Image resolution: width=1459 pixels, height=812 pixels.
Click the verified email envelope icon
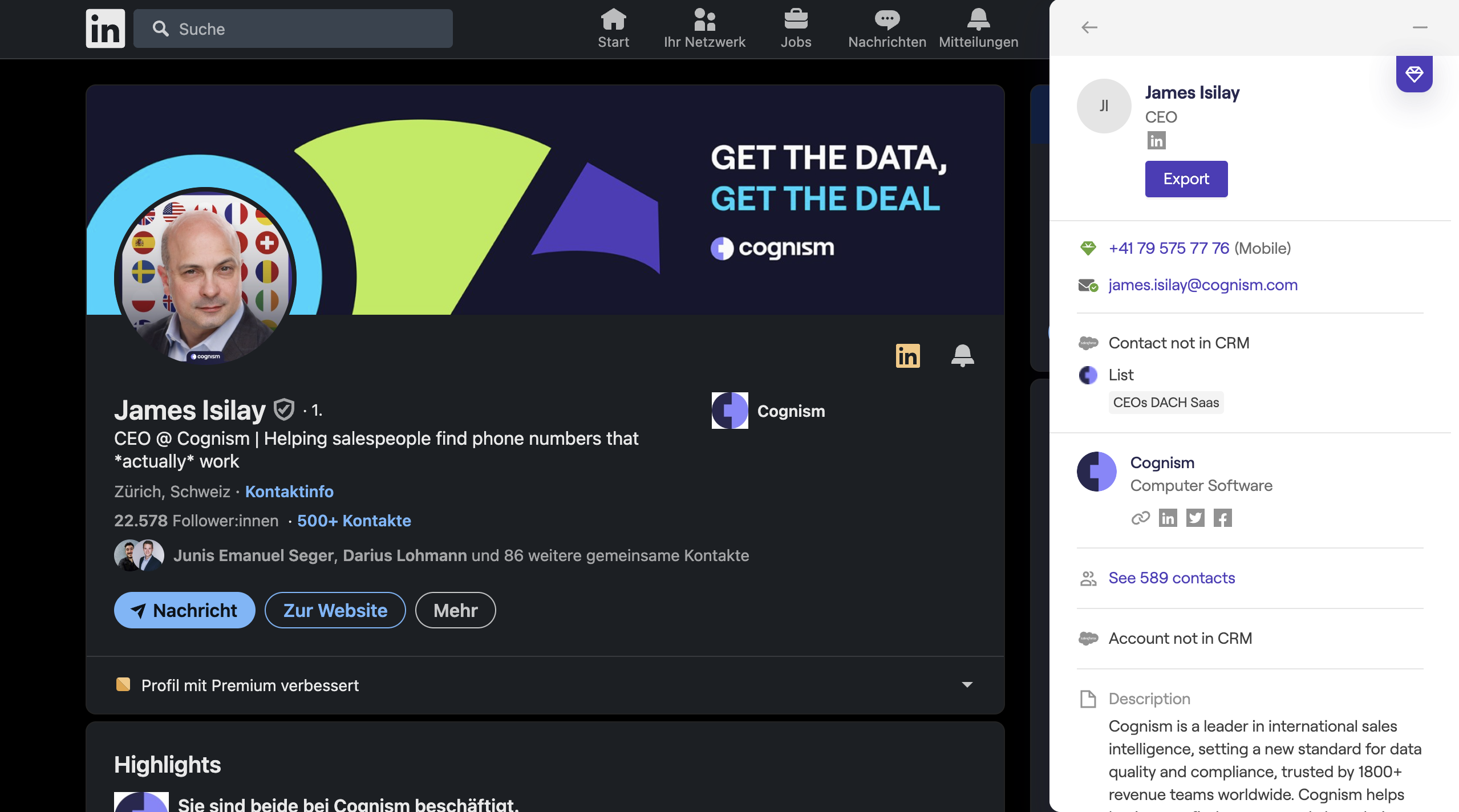[x=1088, y=285]
